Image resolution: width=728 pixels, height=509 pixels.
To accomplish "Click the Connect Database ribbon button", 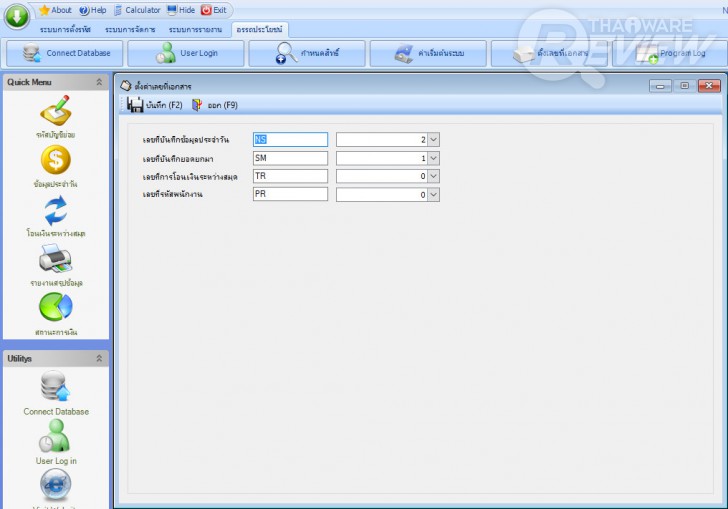I will click(x=65, y=53).
